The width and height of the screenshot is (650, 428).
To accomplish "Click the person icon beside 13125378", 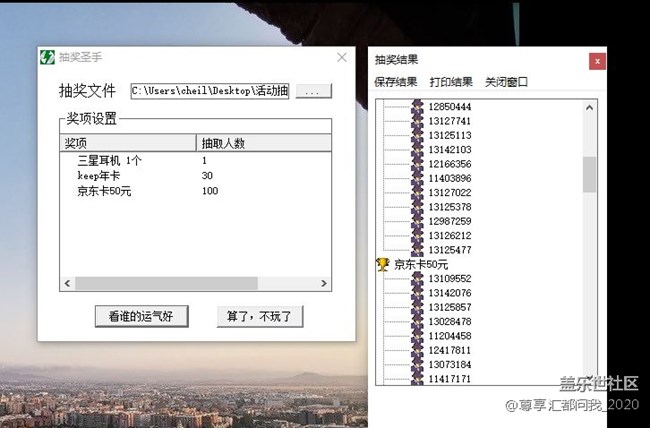I will (x=417, y=207).
